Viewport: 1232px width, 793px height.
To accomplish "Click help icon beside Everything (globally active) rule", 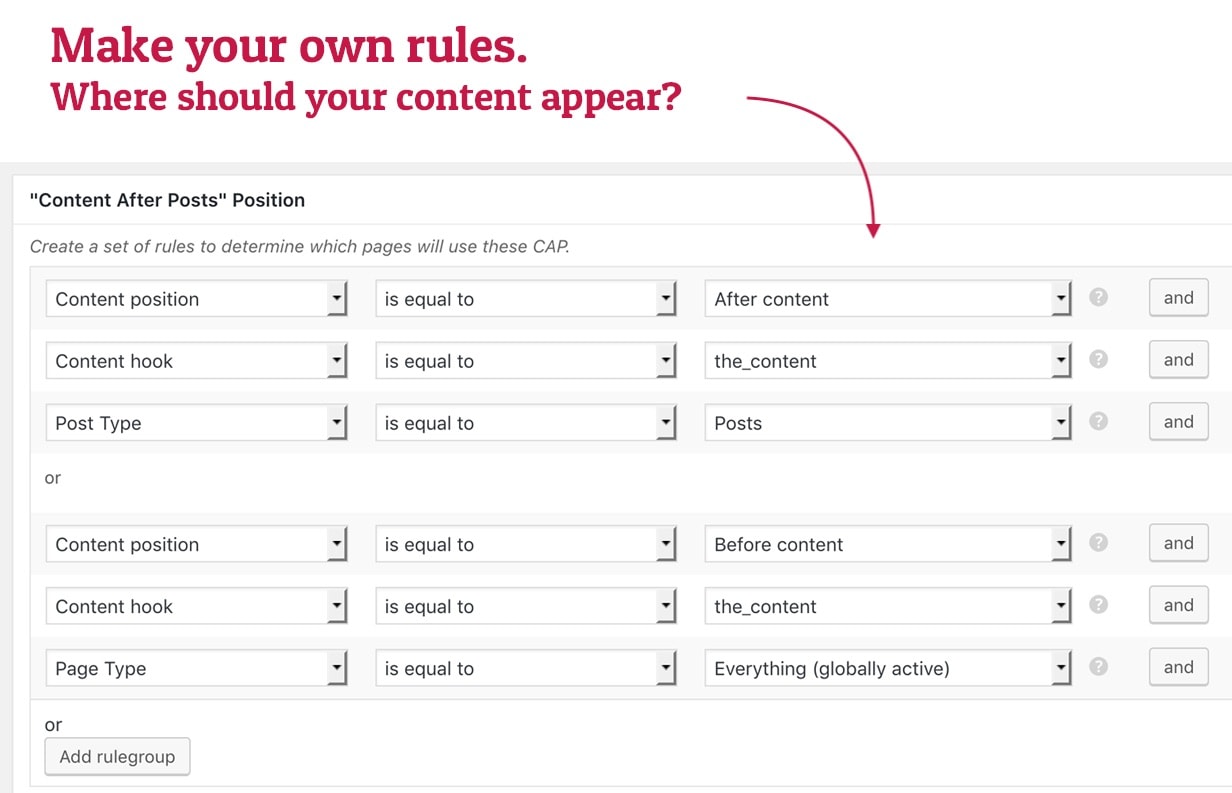I will [x=1098, y=667].
